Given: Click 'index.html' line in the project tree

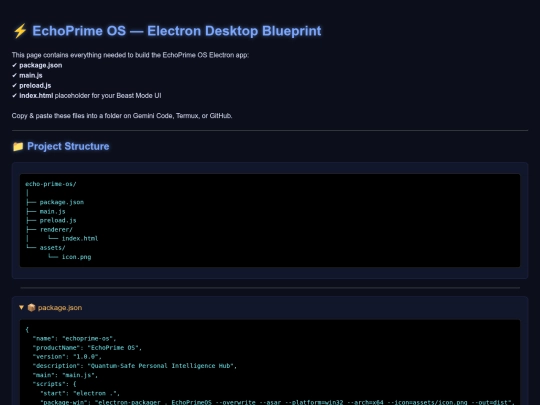Looking at the screenshot, I should click(x=80, y=238).
